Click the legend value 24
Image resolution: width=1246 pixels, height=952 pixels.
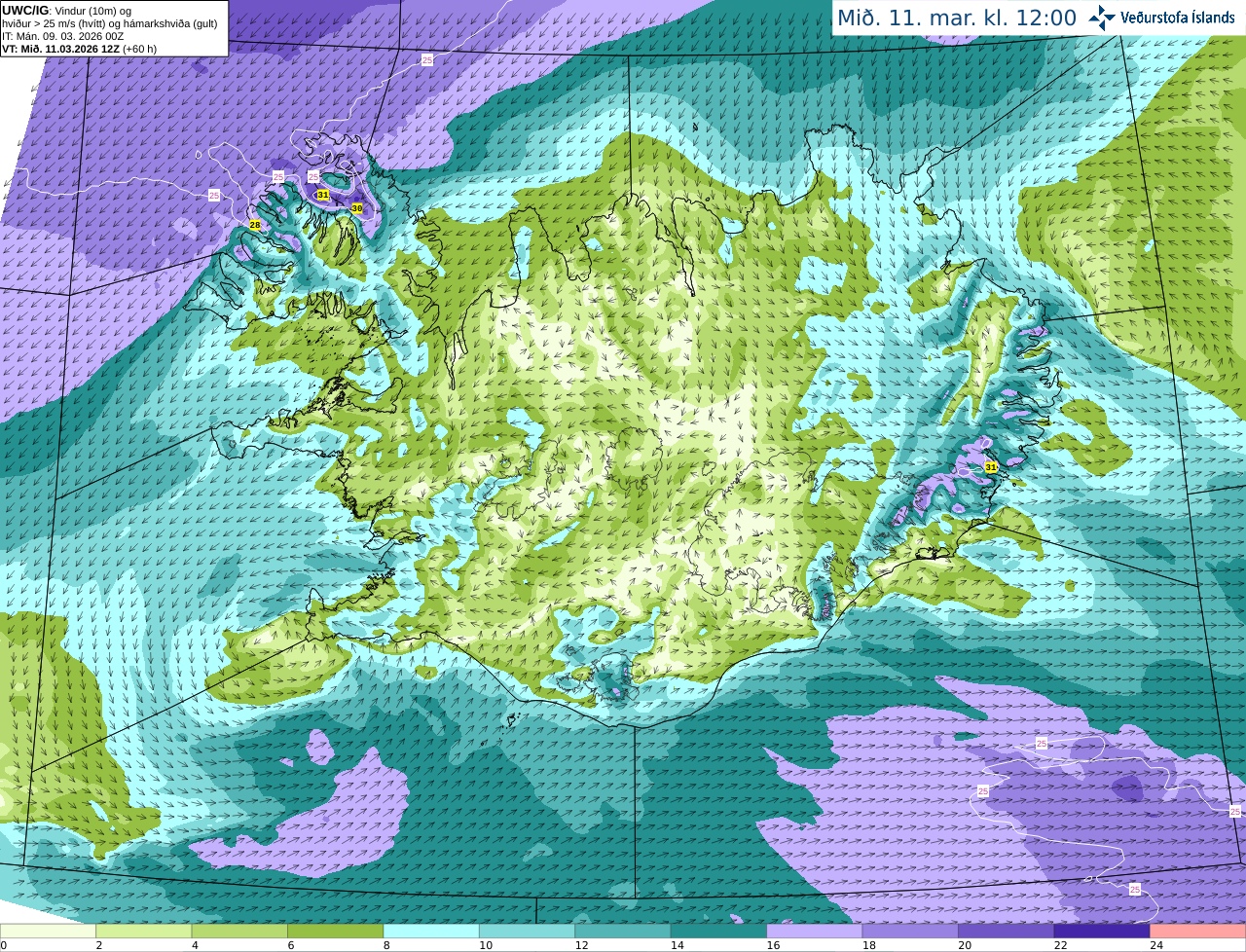pyautogui.click(x=1155, y=945)
